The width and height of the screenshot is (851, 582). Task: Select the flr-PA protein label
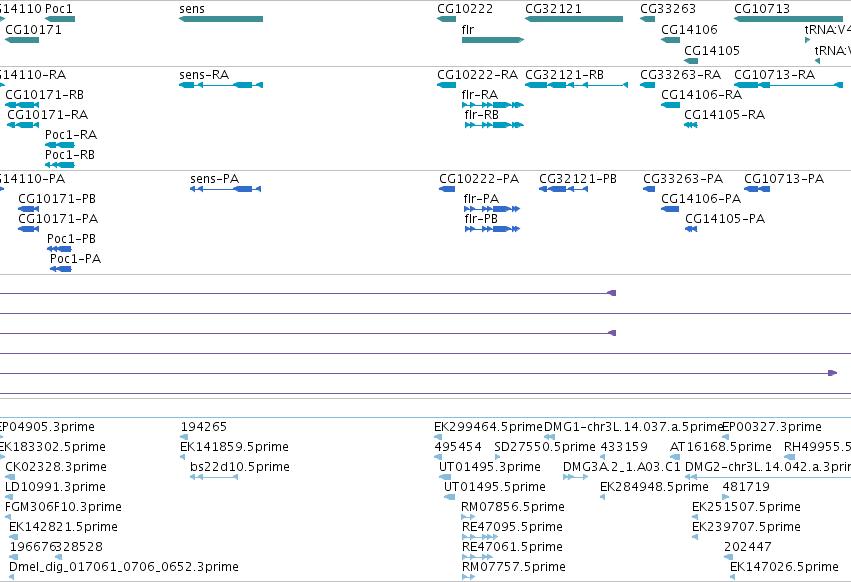click(481, 199)
